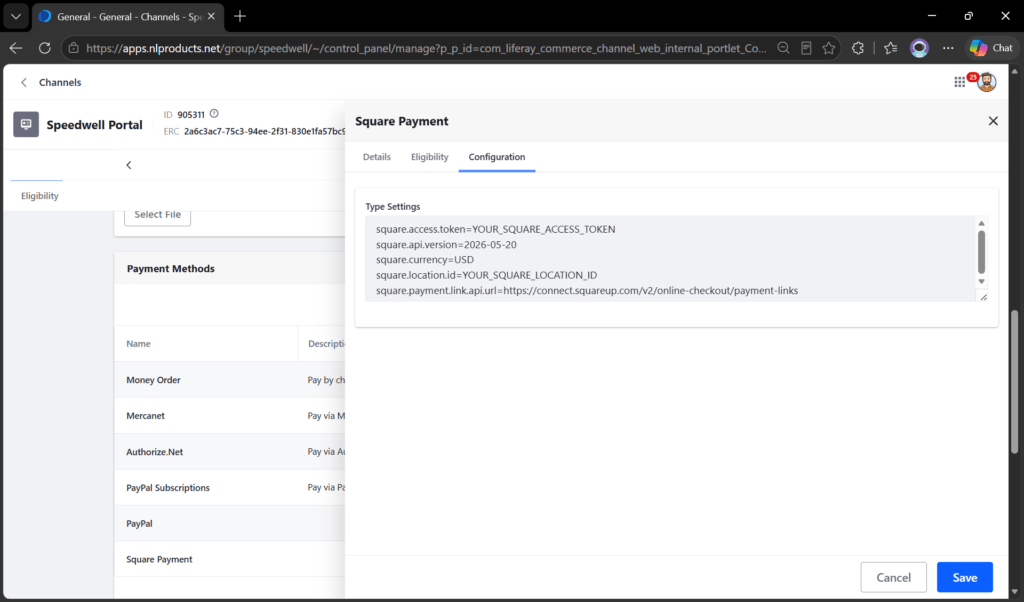Click the browser back arrow
The width and height of the screenshot is (1024, 602).
[16, 48]
